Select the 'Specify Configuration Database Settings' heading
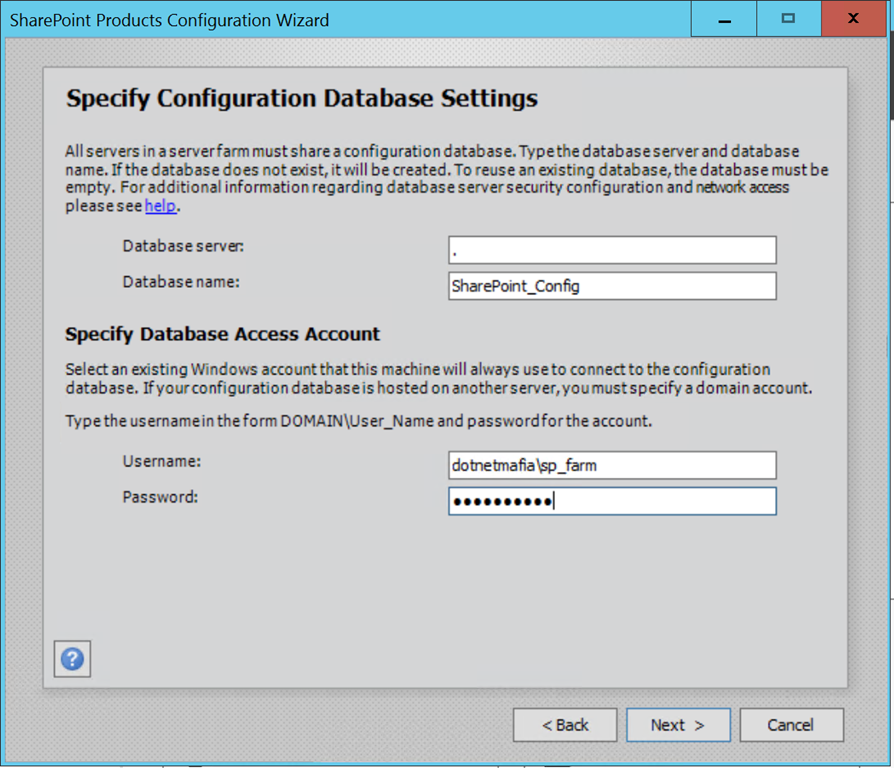 click(302, 99)
